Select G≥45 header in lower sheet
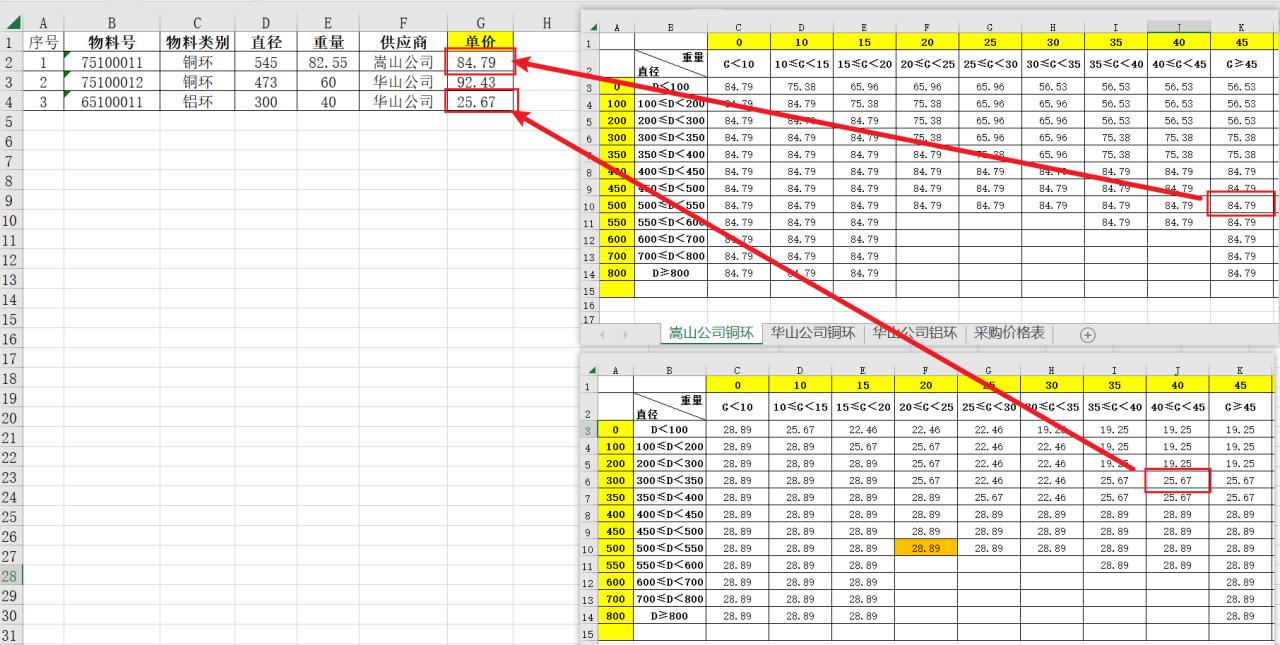1280x645 pixels. point(1241,407)
